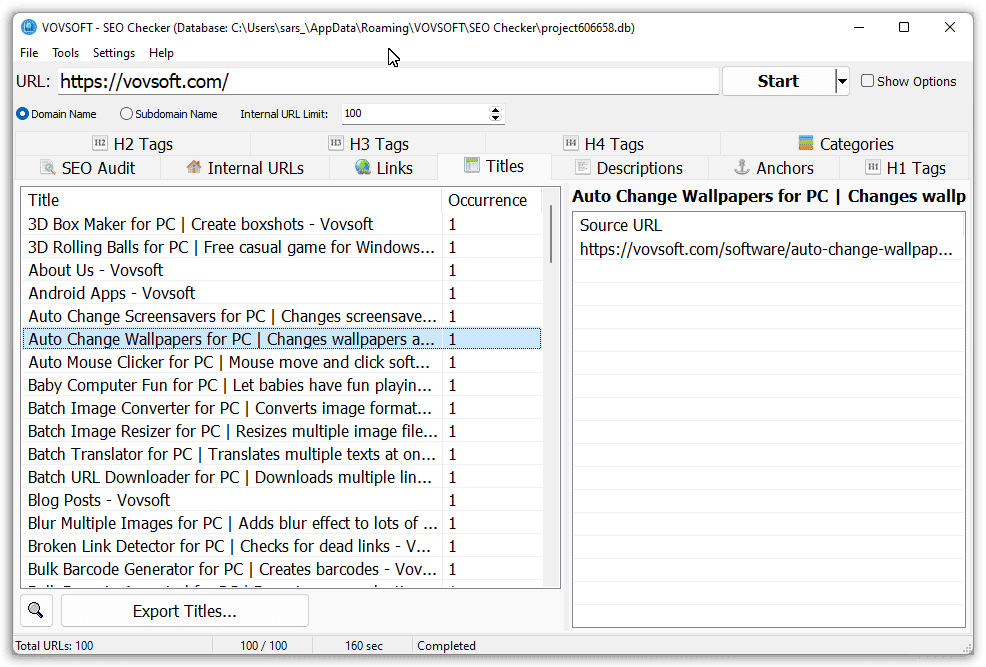Switch to the Links tab

(x=384, y=168)
